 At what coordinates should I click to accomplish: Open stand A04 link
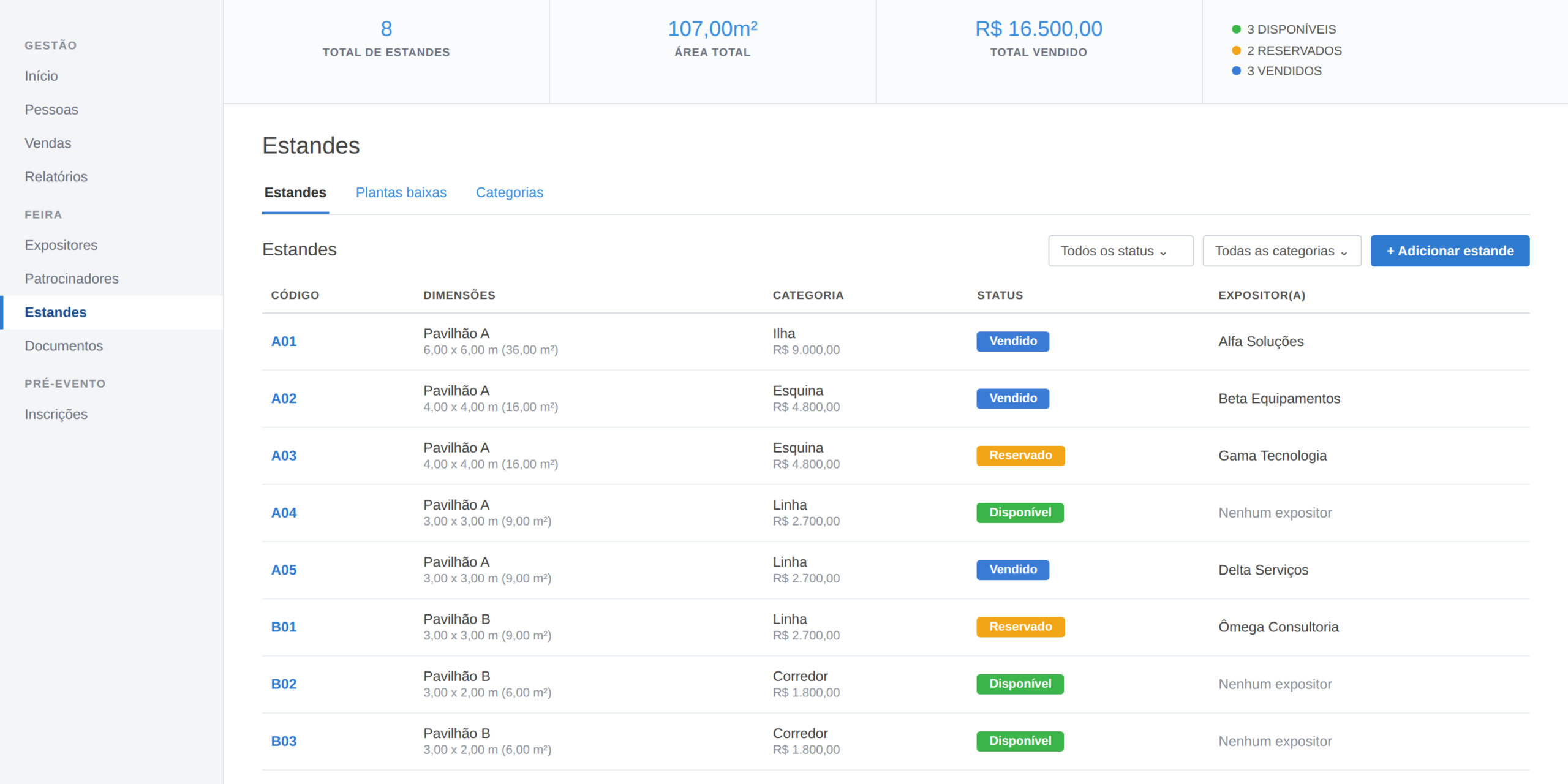(x=284, y=513)
